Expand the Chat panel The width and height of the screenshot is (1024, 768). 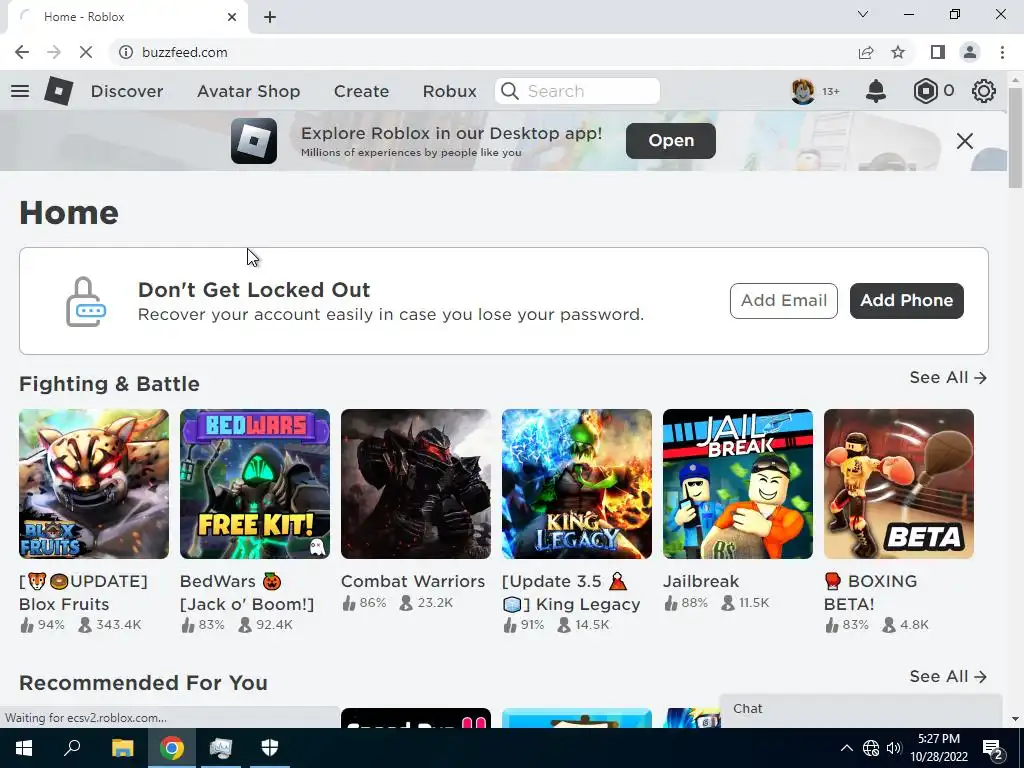click(861, 709)
